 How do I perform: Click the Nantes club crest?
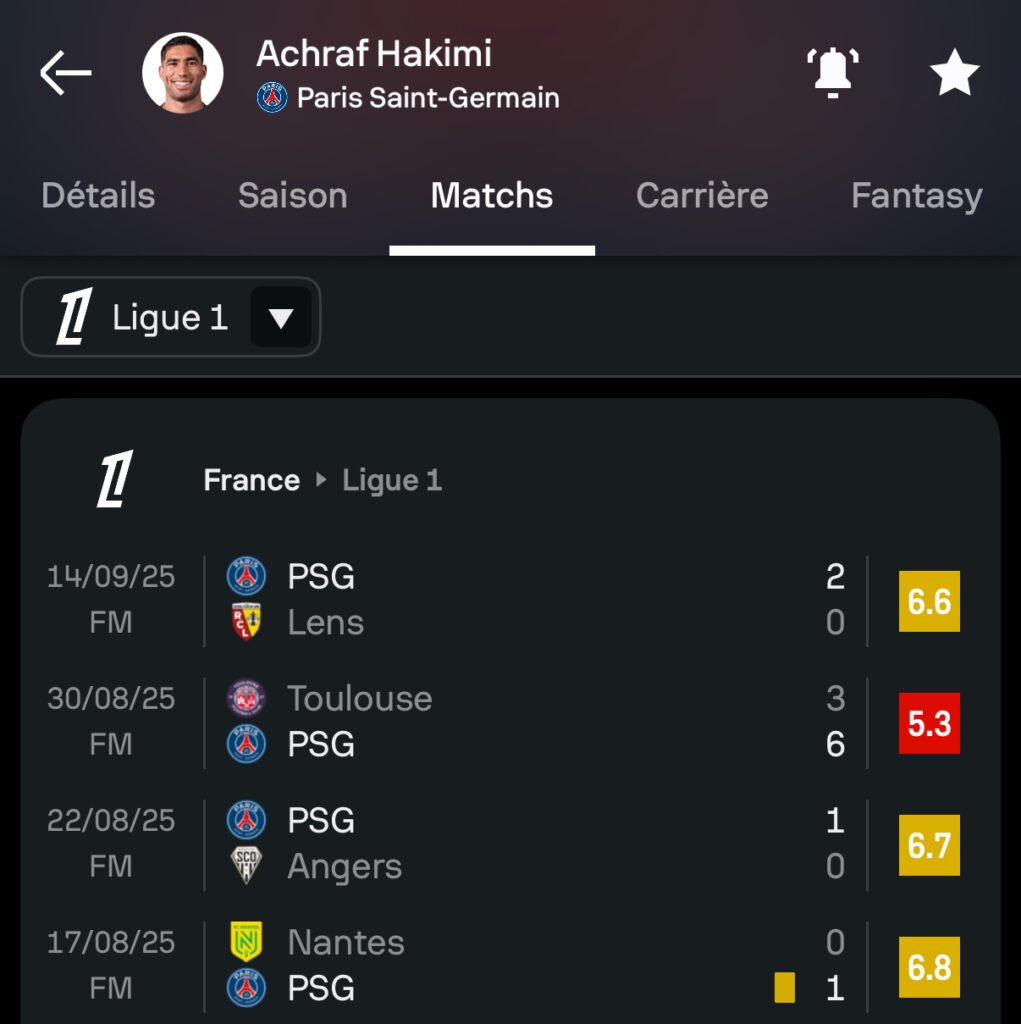coord(246,942)
